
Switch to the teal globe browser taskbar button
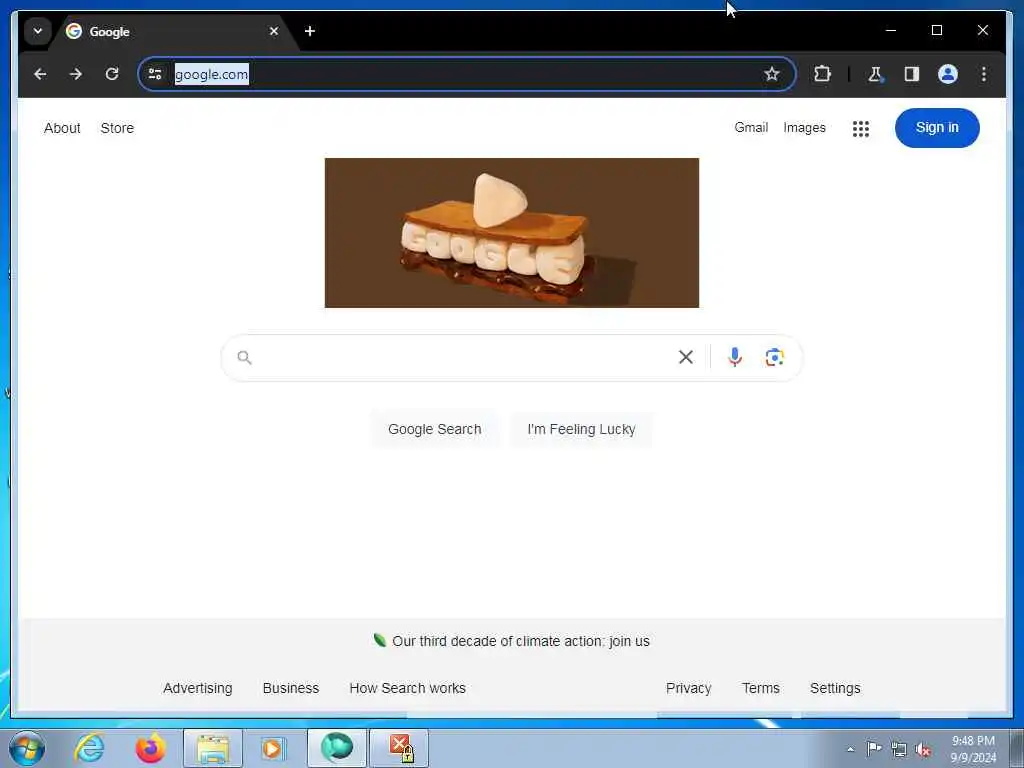coord(337,748)
